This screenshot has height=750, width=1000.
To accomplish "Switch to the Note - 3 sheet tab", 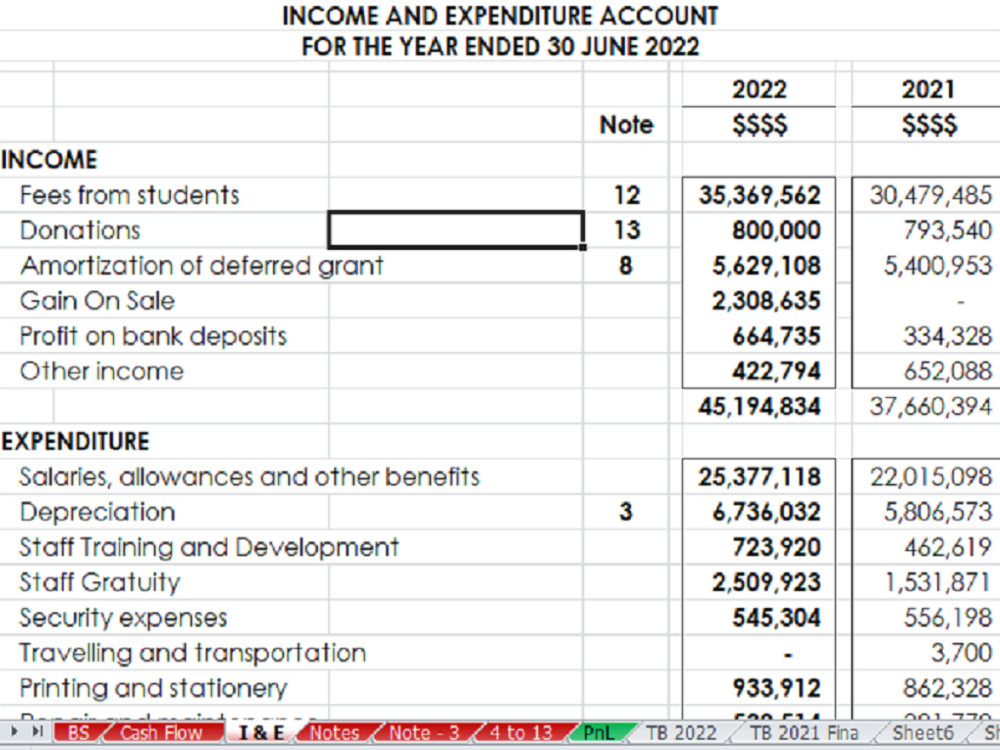I will click(x=424, y=733).
